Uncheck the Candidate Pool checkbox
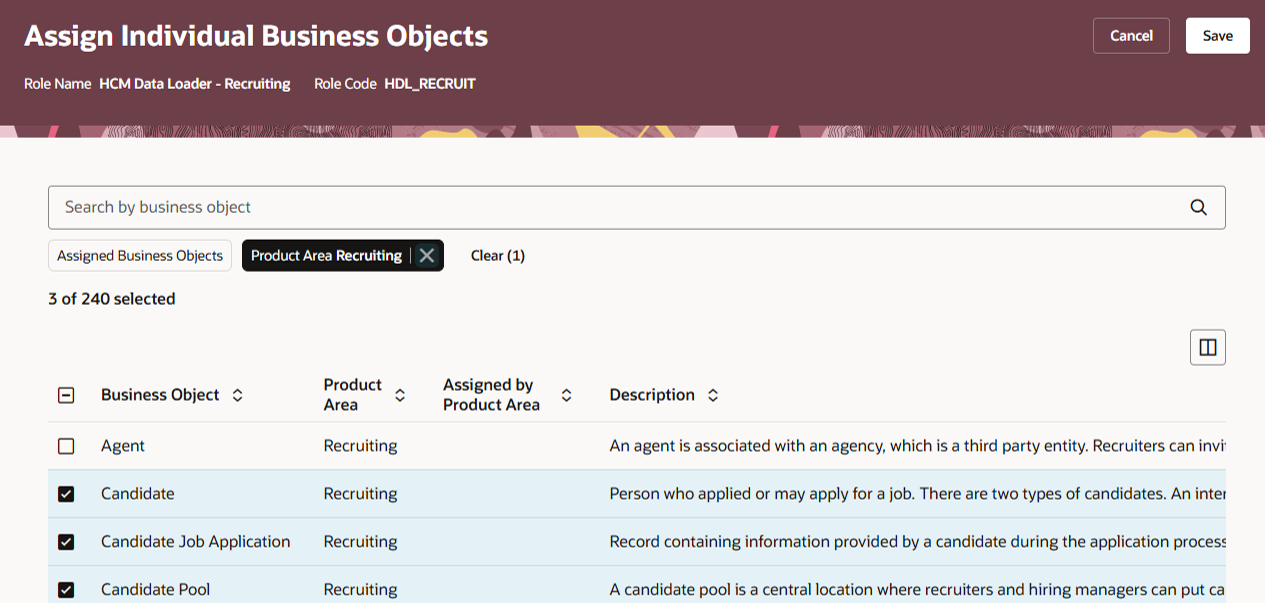Image resolution: width=1265 pixels, height=603 pixels. click(x=66, y=590)
